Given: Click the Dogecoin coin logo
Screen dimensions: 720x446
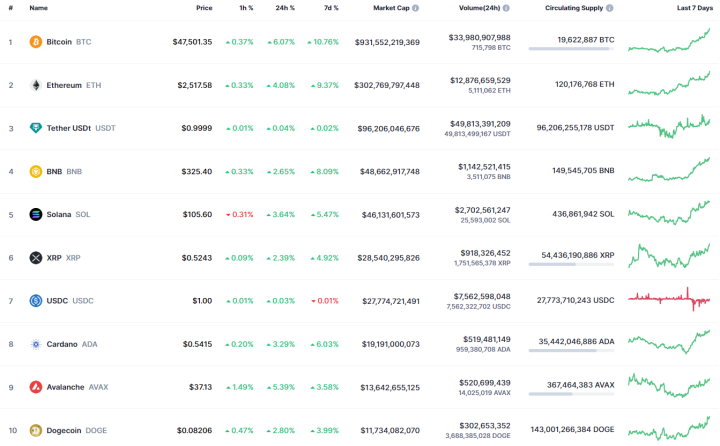Looking at the screenshot, I should [36, 430].
